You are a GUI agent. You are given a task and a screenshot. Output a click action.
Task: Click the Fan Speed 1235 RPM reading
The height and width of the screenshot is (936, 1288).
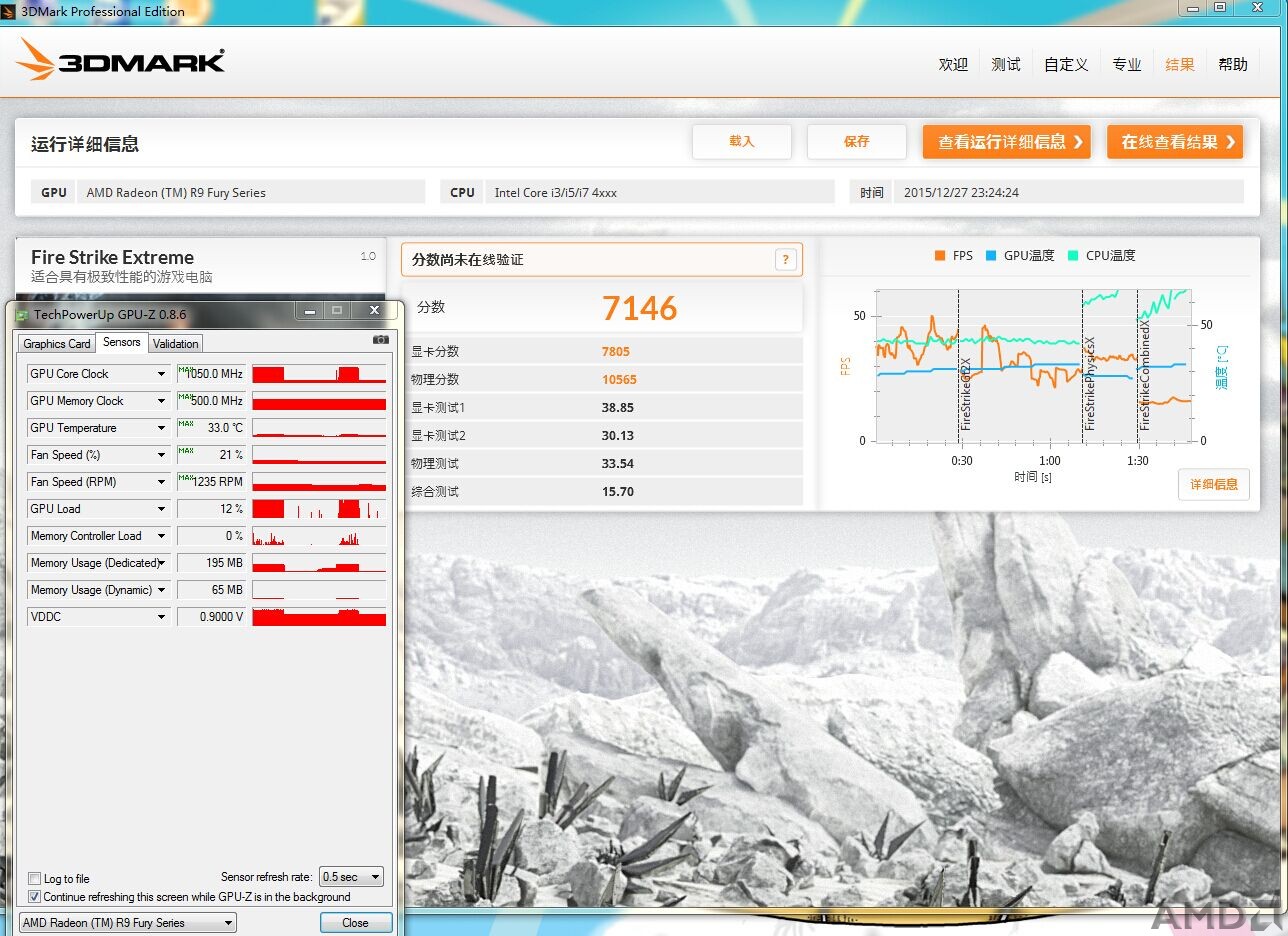pyautogui.click(x=212, y=482)
